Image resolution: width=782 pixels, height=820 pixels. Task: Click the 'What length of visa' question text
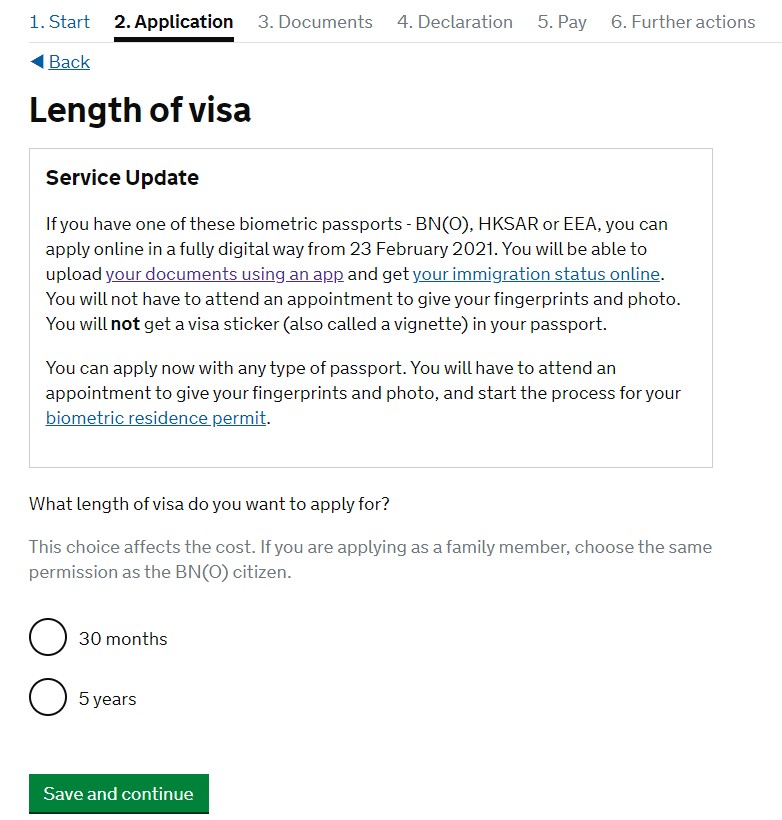click(209, 504)
